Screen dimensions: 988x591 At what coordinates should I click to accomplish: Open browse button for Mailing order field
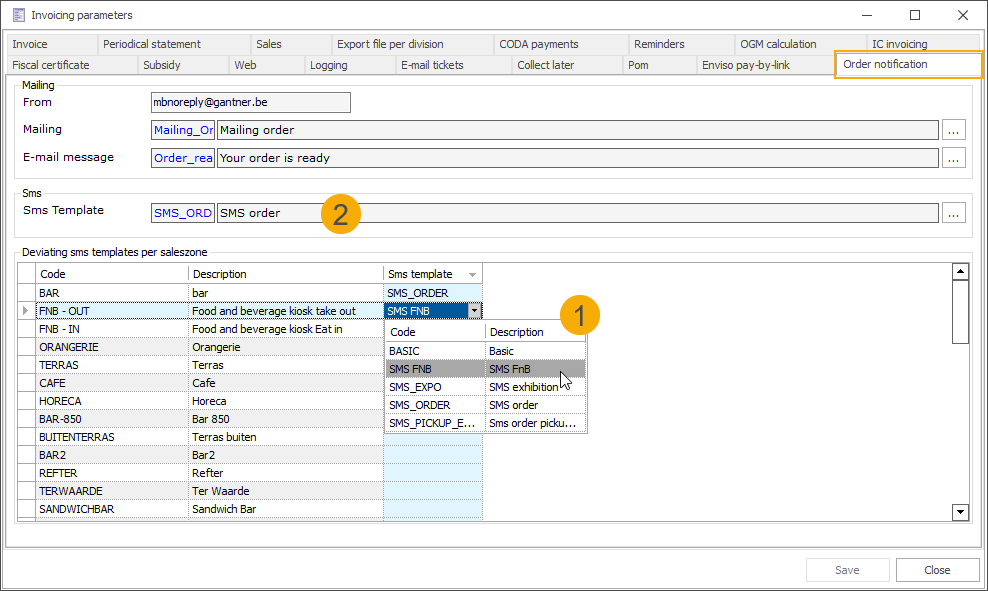(x=954, y=130)
